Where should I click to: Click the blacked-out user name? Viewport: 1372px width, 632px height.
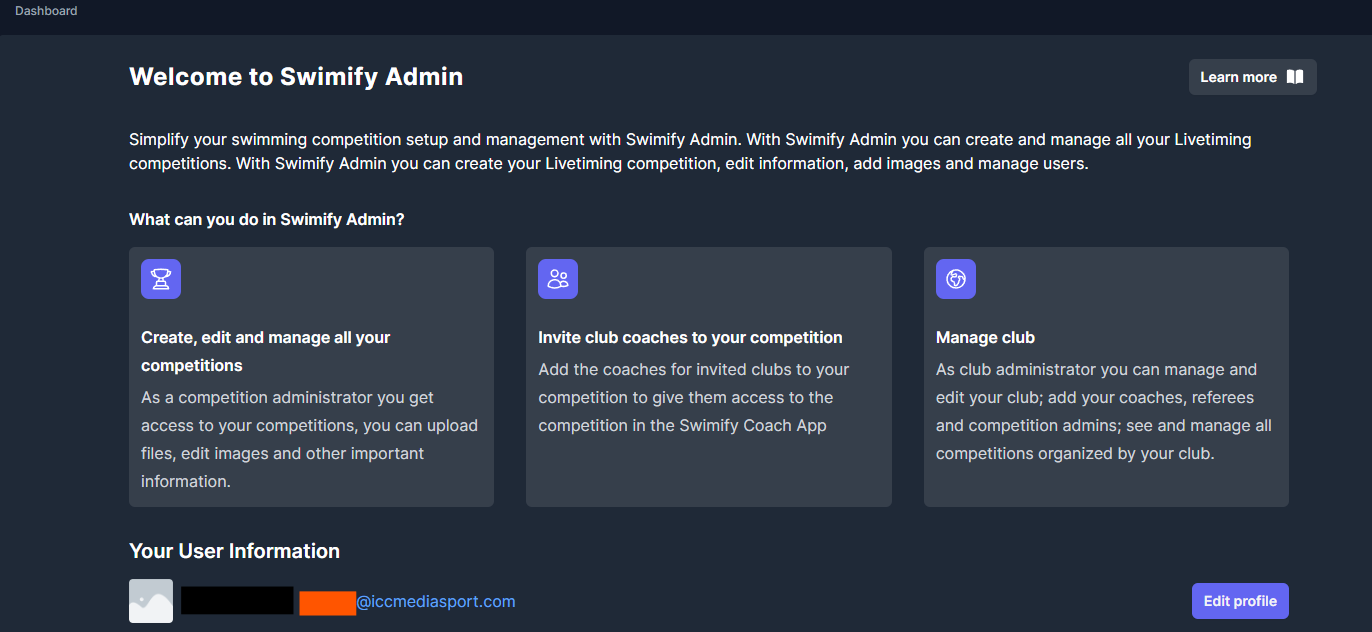[x=237, y=601]
